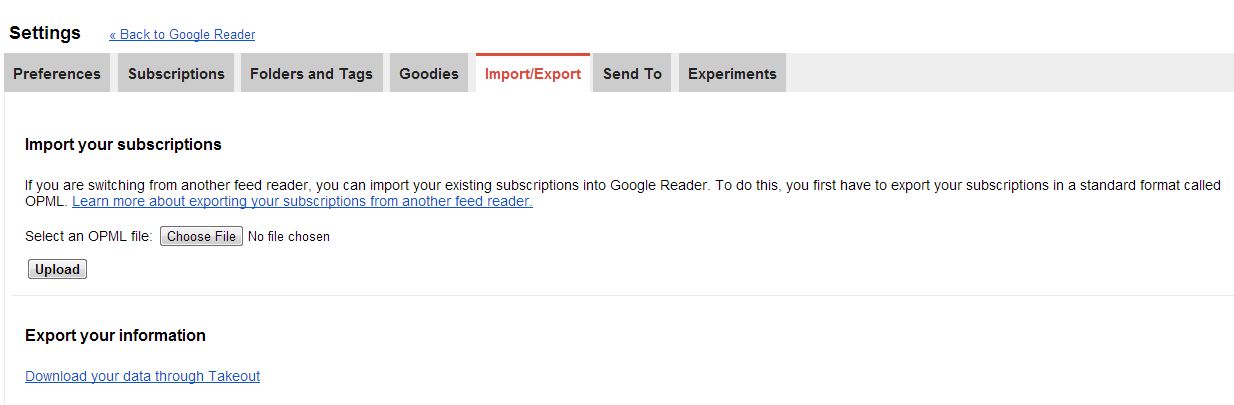1234x405 pixels.
Task: Click the divider line above Export your information
Action: pos(620,296)
